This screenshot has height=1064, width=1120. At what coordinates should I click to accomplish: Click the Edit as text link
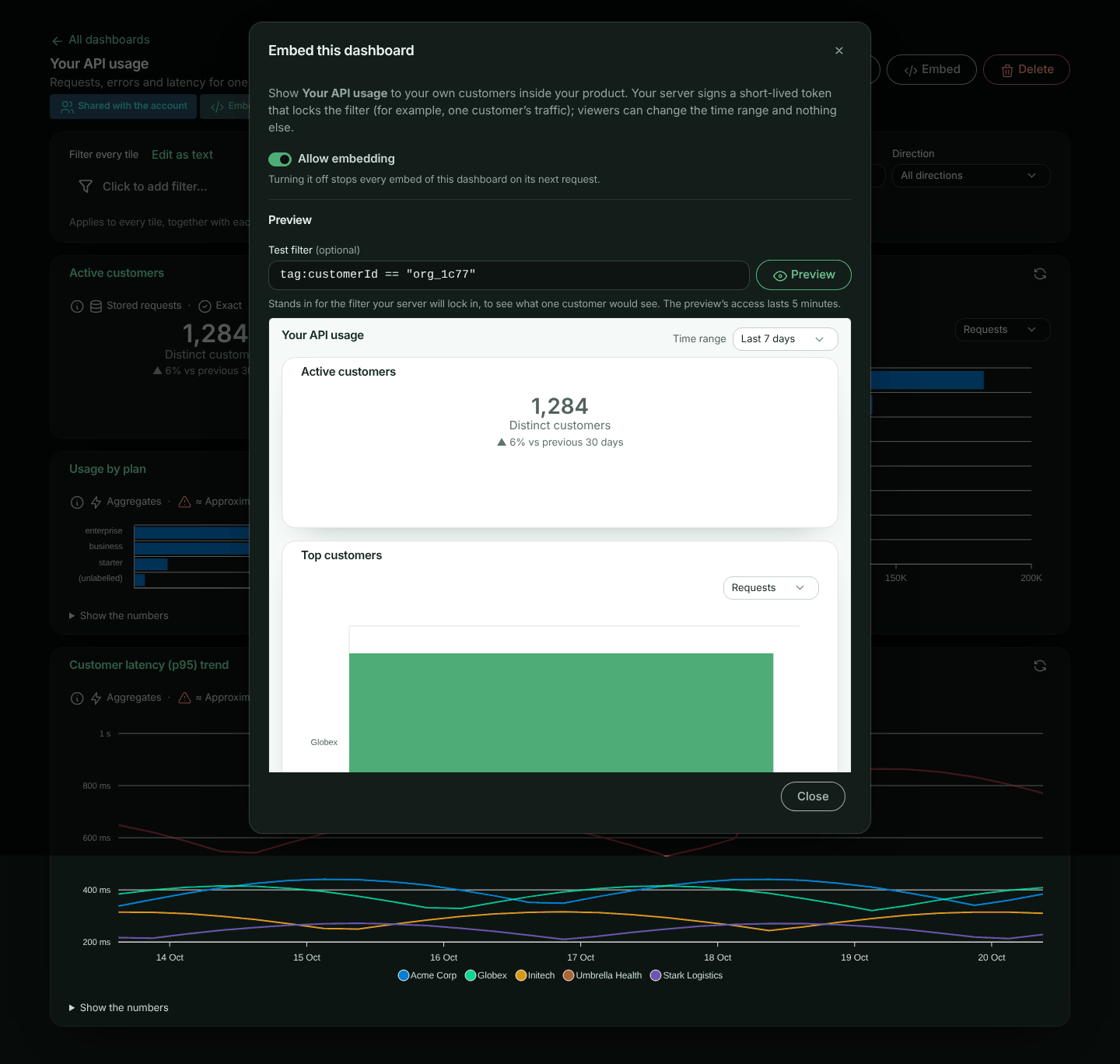point(182,155)
